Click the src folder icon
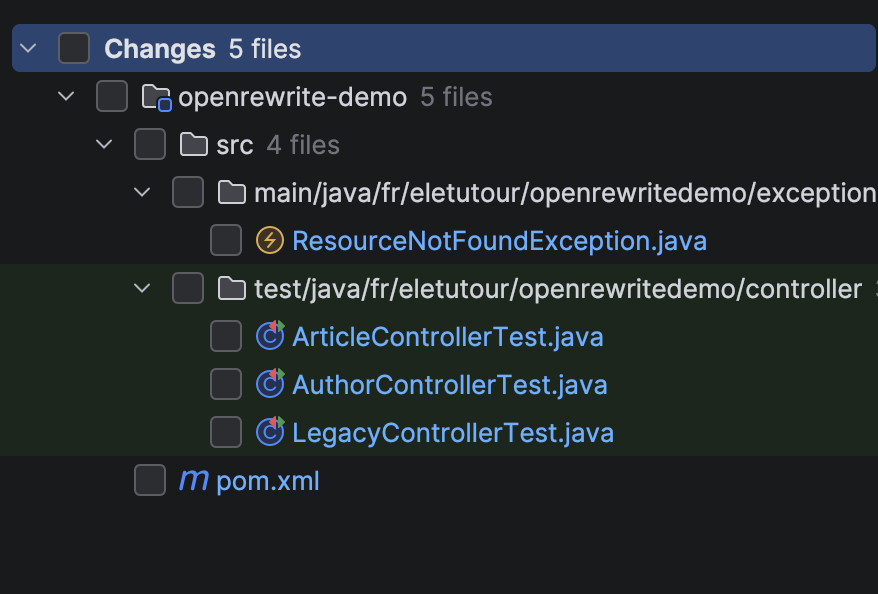 coord(194,145)
